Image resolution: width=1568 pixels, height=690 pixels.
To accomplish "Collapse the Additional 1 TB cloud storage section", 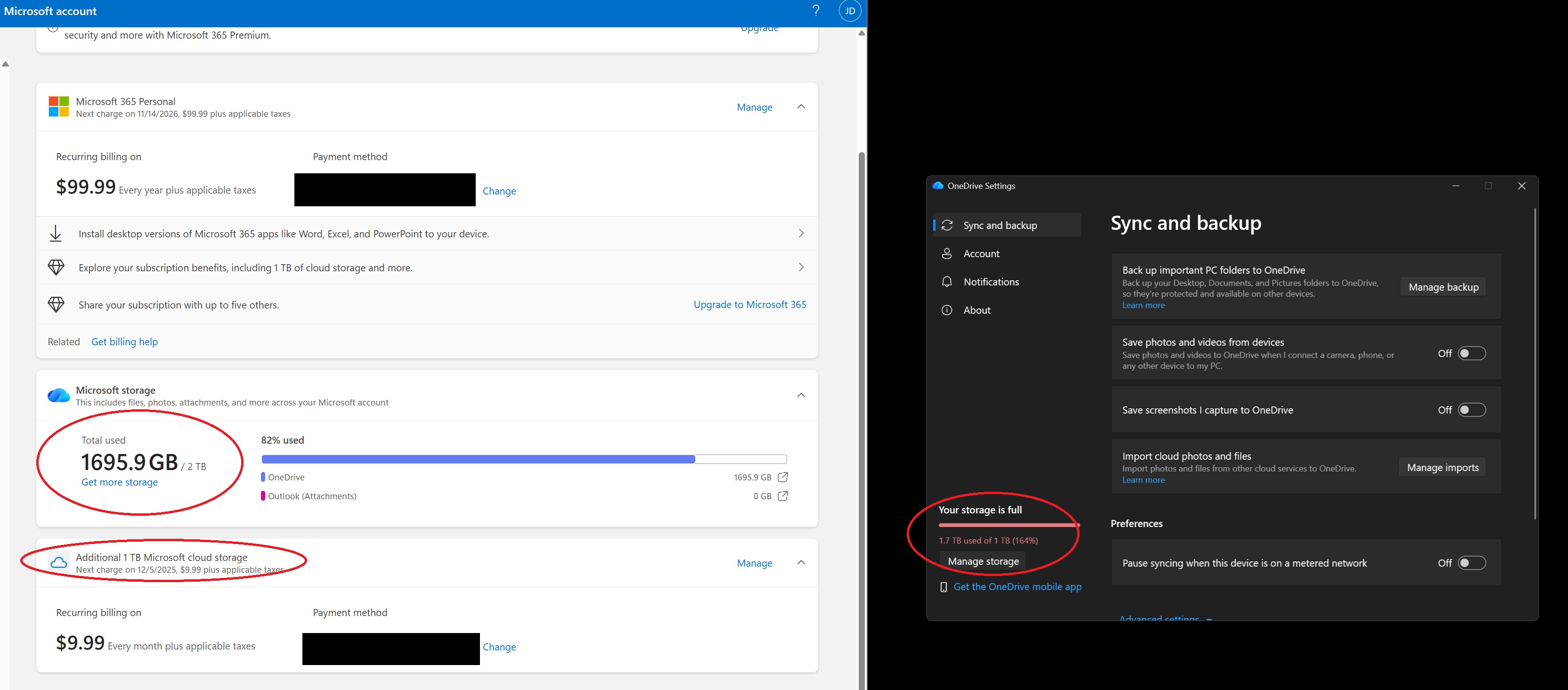I will [801, 563].
